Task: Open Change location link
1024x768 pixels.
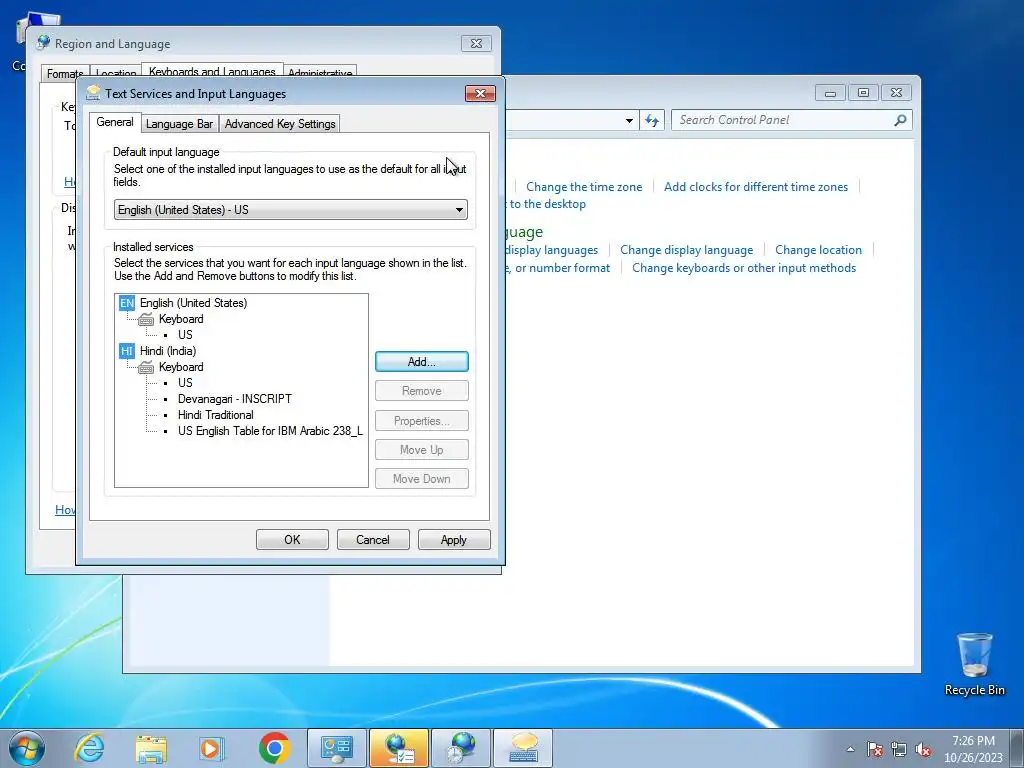Action: tap(818, 250)
